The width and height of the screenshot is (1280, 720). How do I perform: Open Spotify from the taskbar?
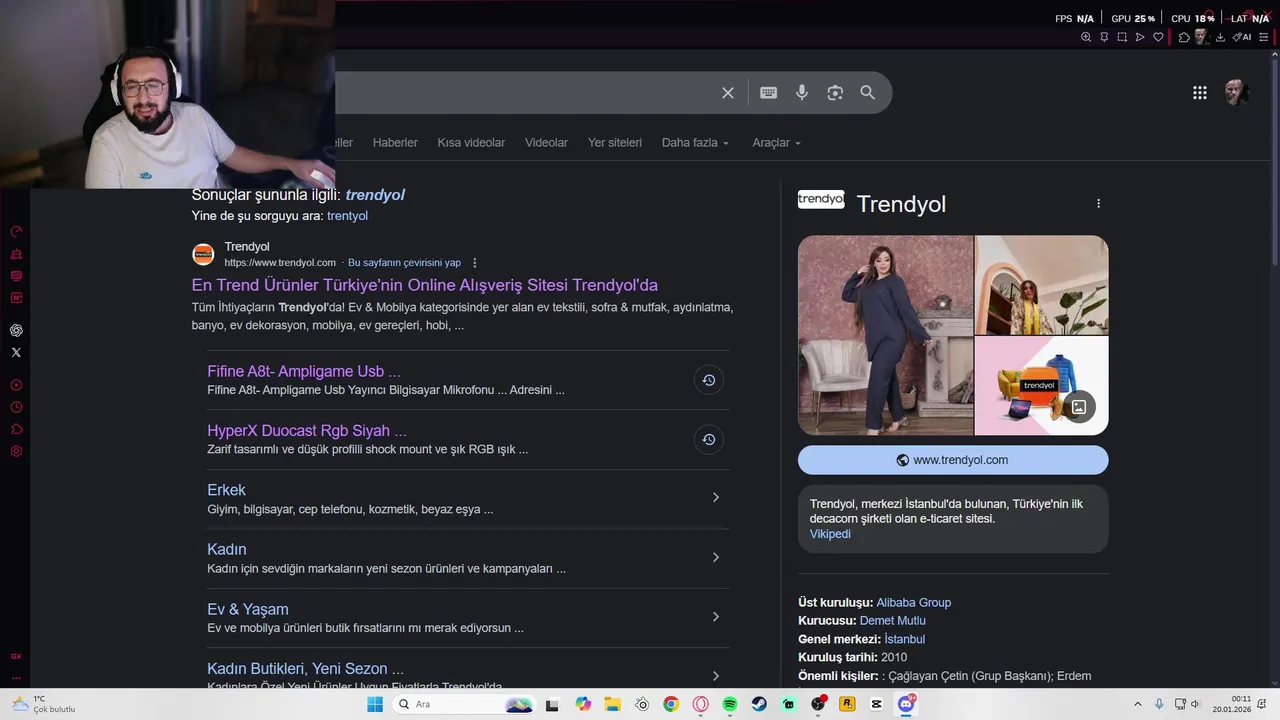pyautogui.click(x=730, y=704)
